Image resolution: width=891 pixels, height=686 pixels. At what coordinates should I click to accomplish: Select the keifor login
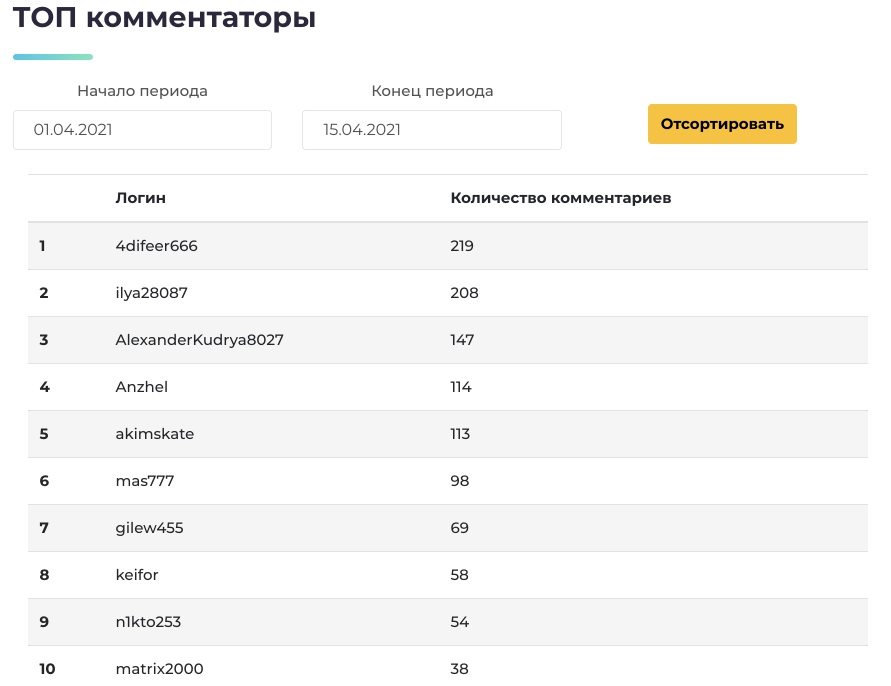click(x=137, y=575)
